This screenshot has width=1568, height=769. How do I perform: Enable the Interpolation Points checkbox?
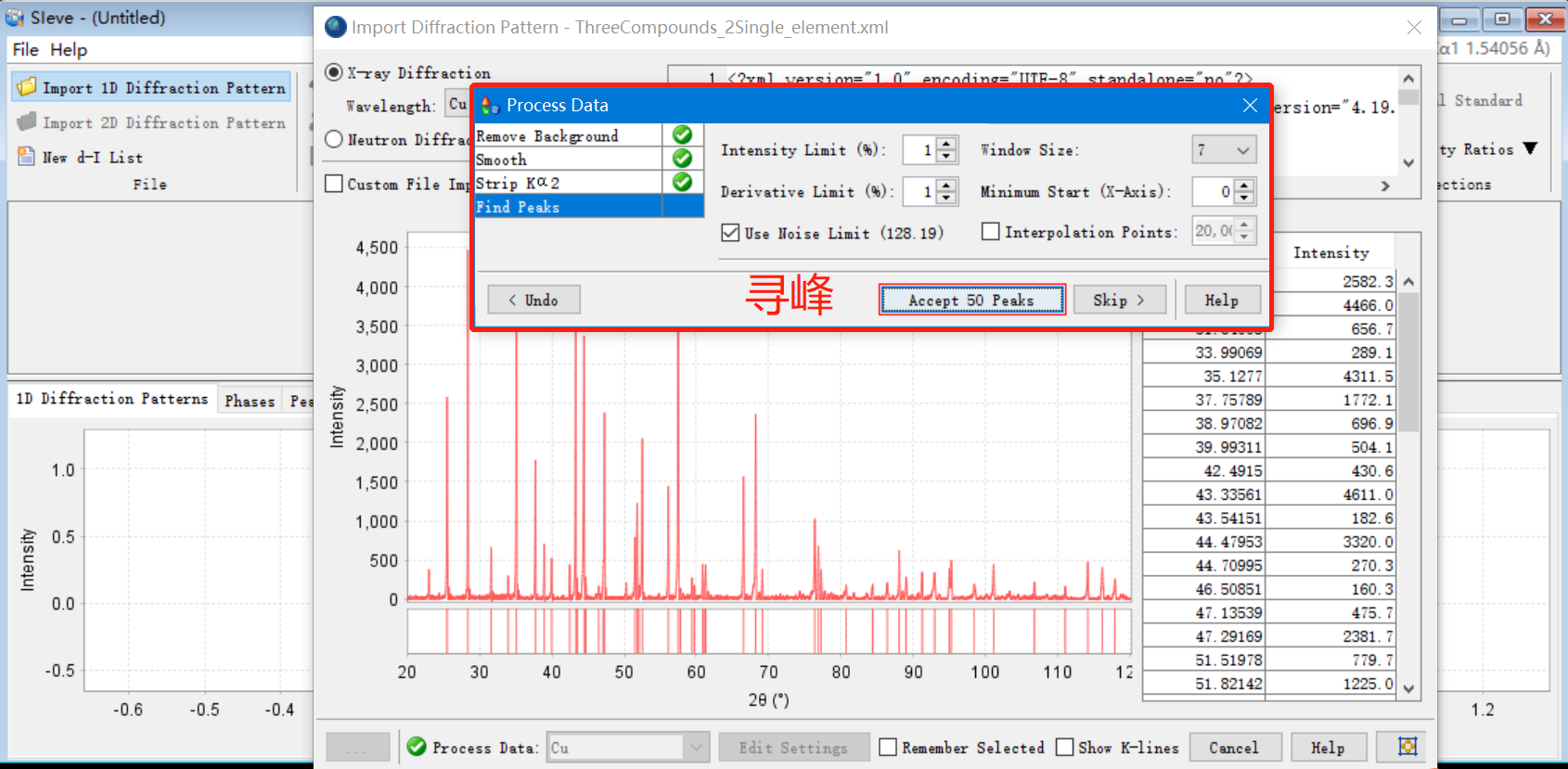tap(990, 232)
